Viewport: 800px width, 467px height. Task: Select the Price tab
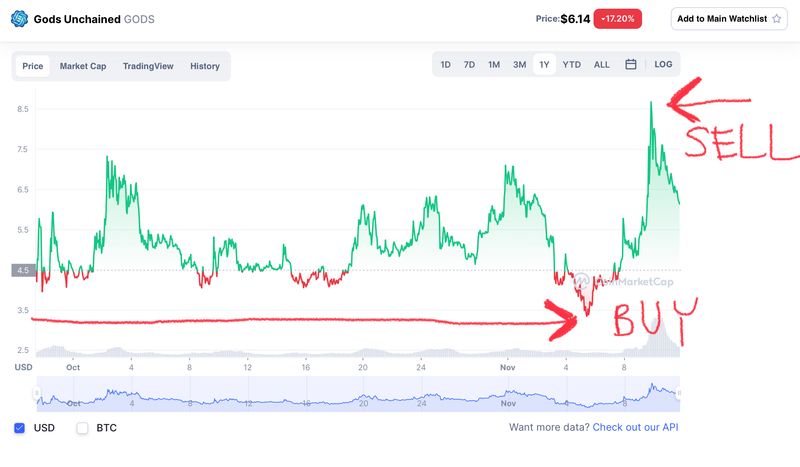pyautogui.click(x=33, y=66)
